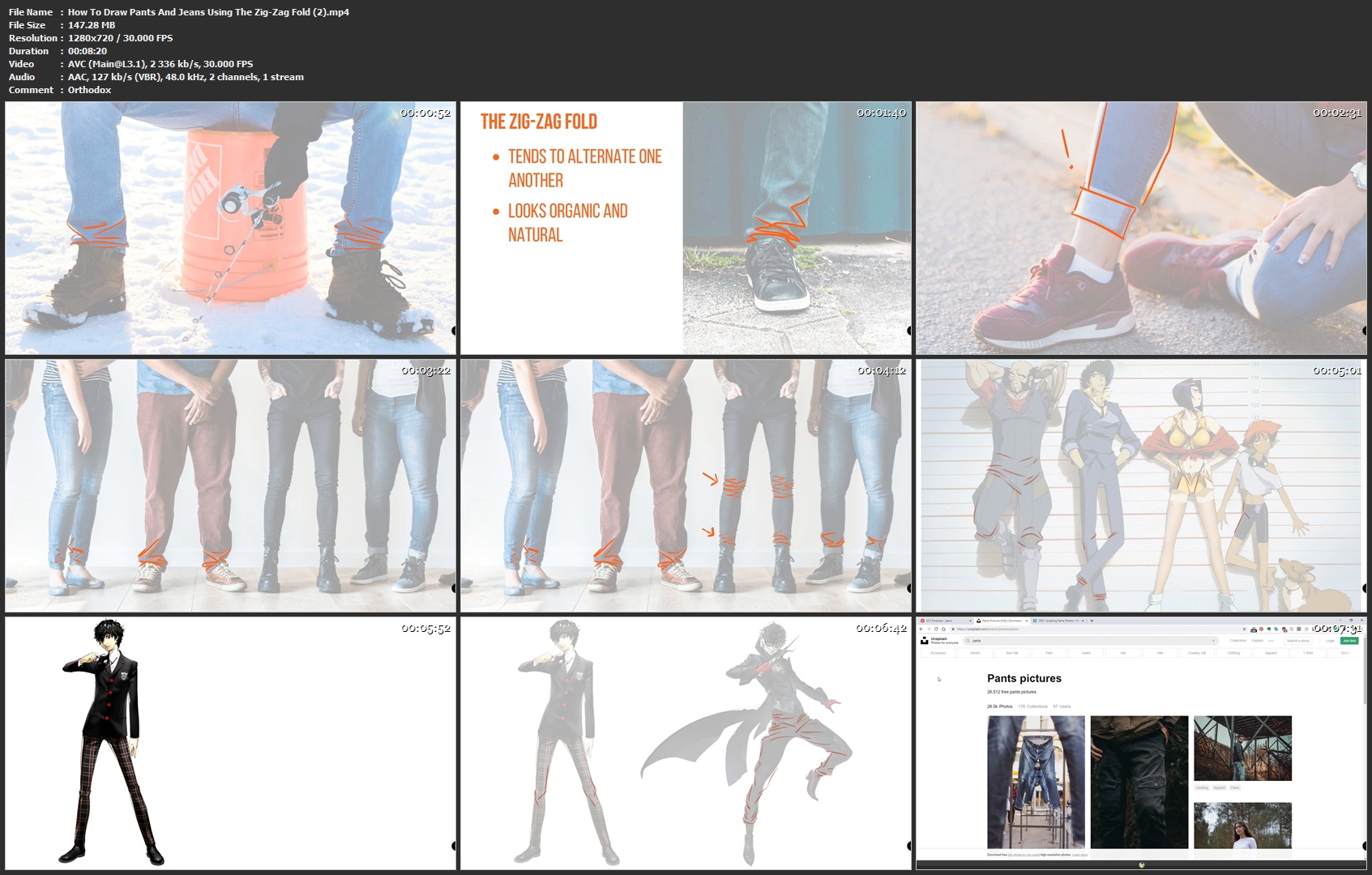Click the green Join free button on Unsplash

(1349, 640)
